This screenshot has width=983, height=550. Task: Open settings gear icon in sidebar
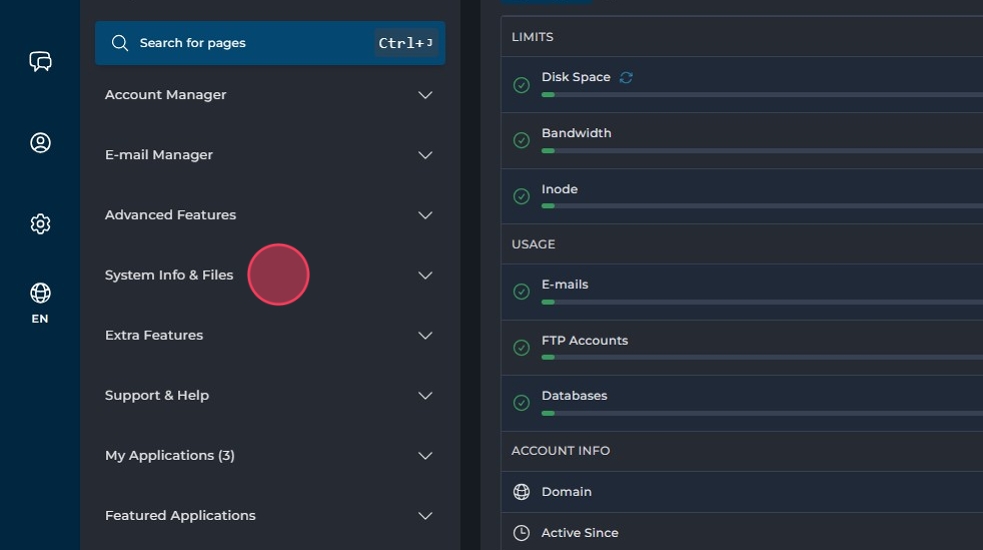point(40,224)
